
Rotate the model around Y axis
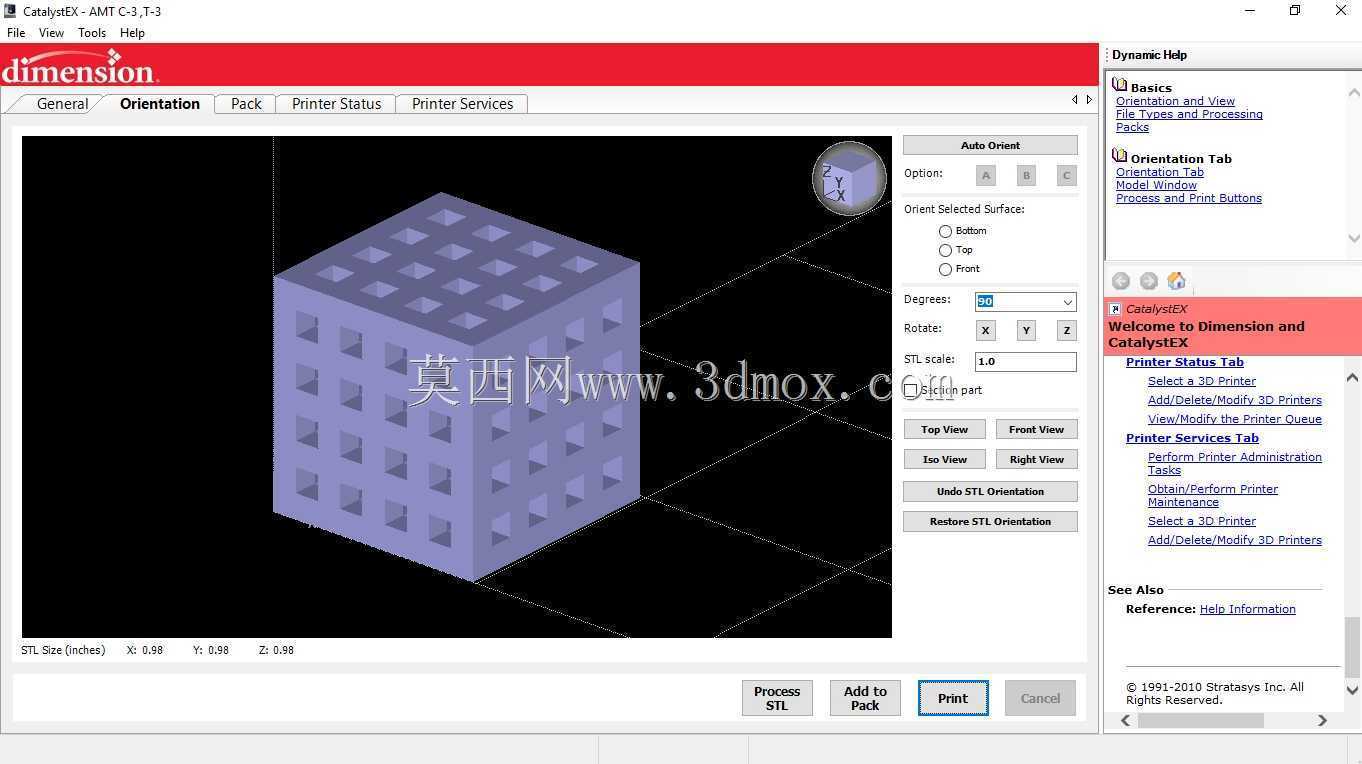pos(1026,330)
